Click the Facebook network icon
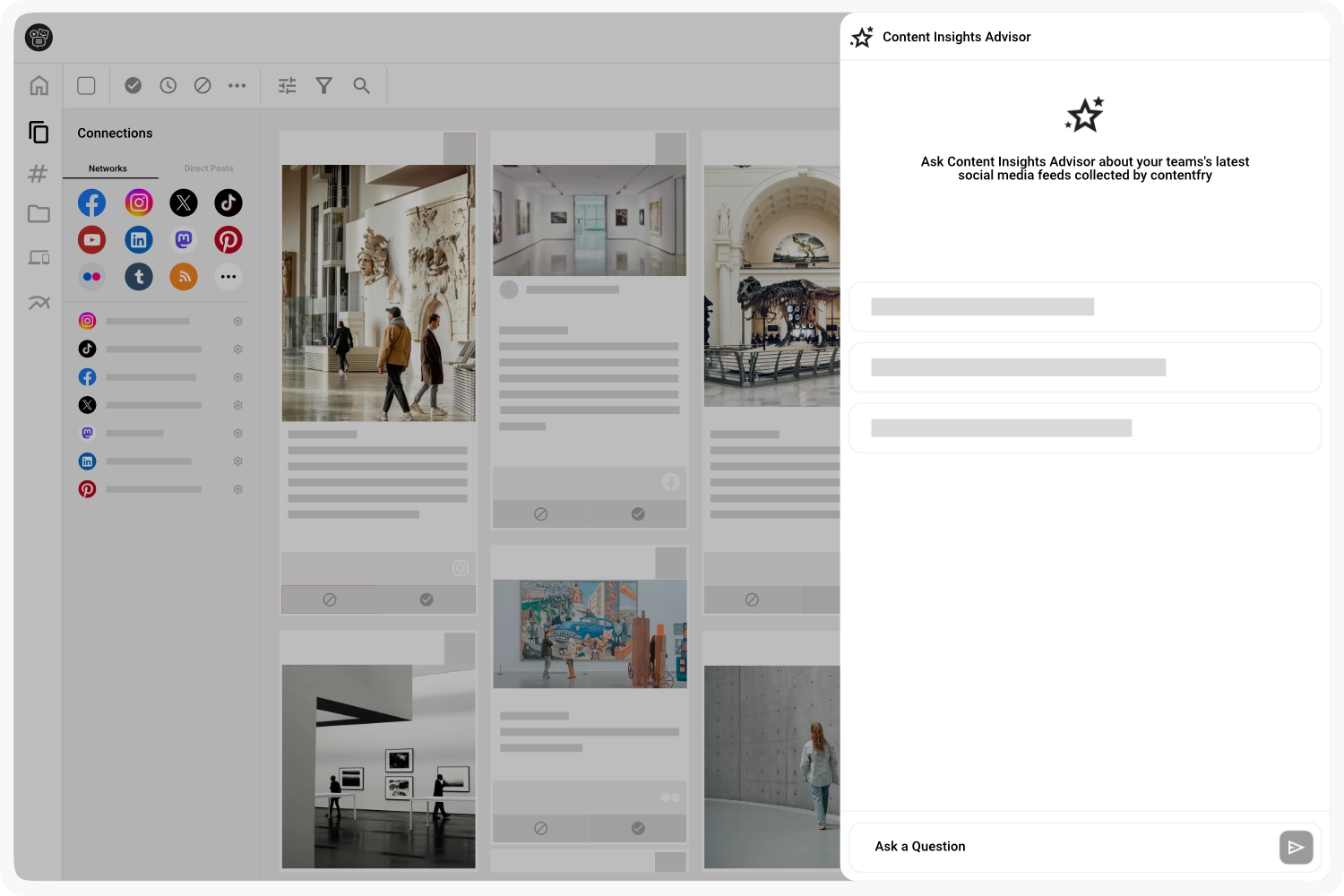The height and width of the screenshot is (896, 1344). tap(91, 203)
